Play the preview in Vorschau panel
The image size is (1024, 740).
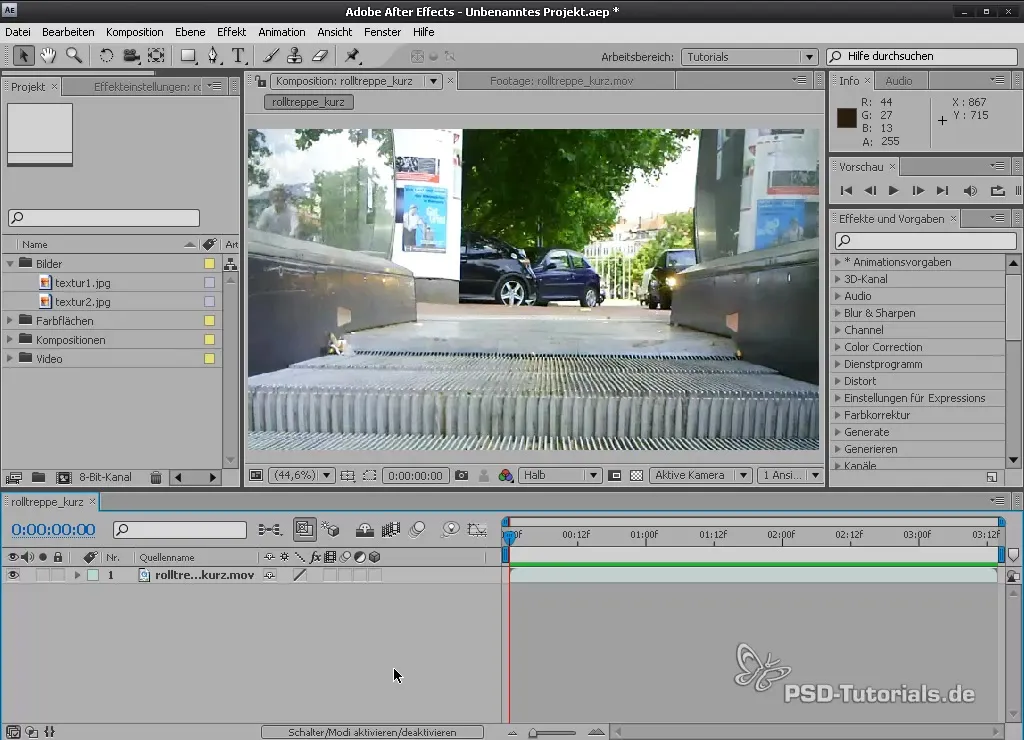(x=893, y=191)
